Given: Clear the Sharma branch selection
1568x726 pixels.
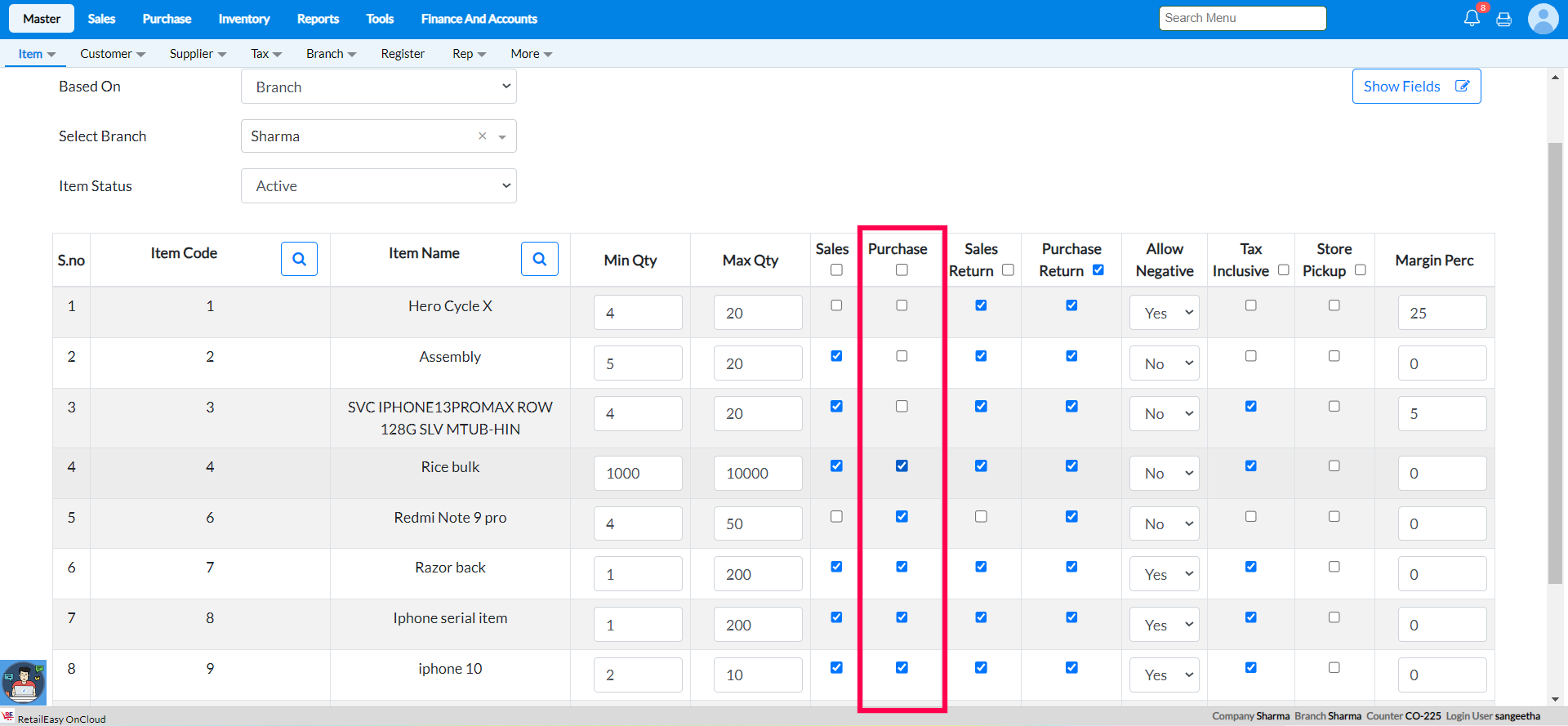Looking at the screenshot, I should pyautogui.click(x=482, y=136).
